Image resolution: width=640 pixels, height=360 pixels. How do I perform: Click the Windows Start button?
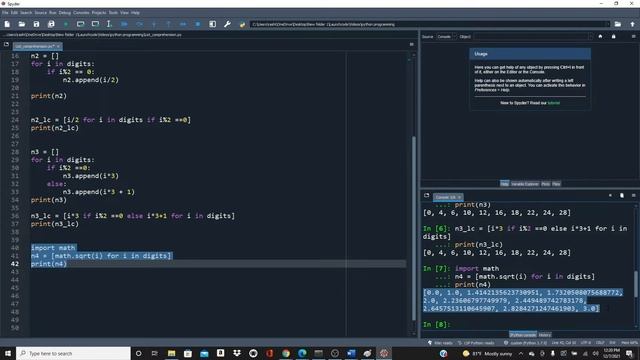[x=8, y=353]
